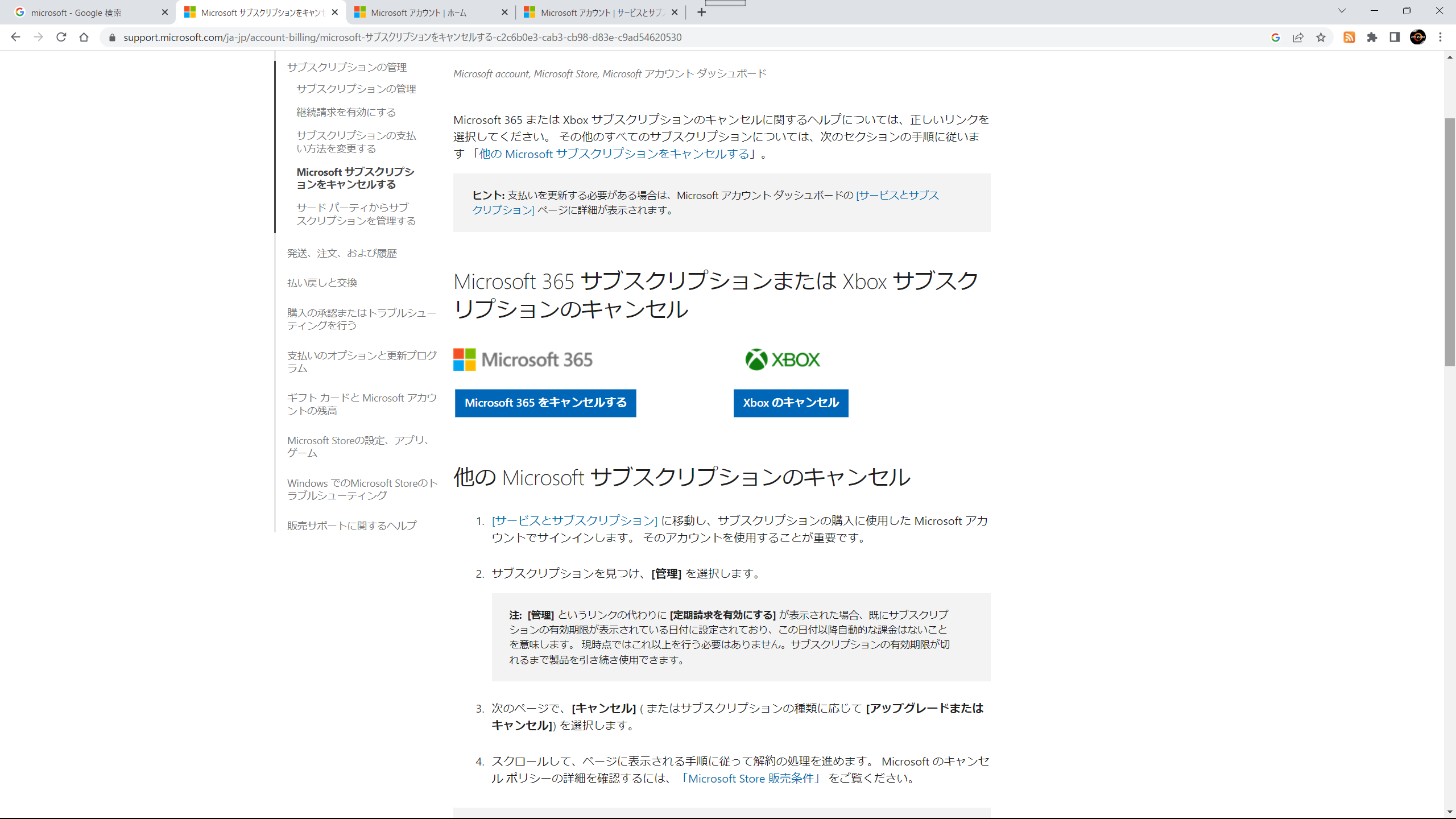Open the RSS feed extension icon
This screenshot has width=1456, height=819.
point(1349,38)
